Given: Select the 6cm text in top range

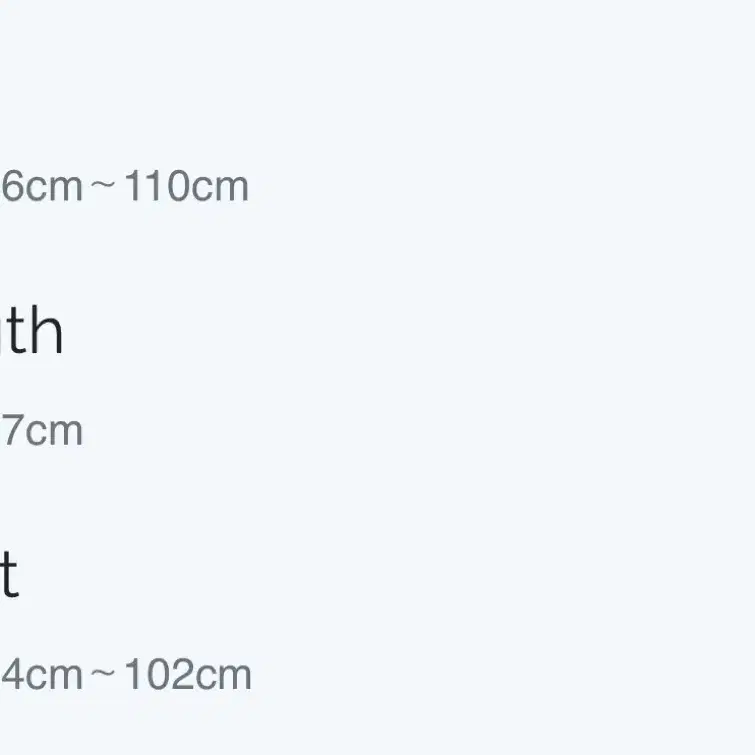Looking at the screenshot, I should point(41,186).
